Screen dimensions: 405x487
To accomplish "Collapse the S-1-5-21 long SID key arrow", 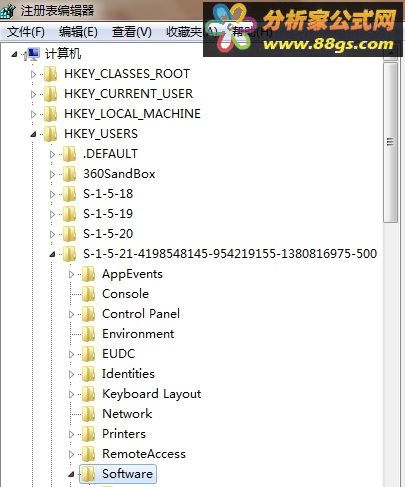I will [x=52, y=255].
